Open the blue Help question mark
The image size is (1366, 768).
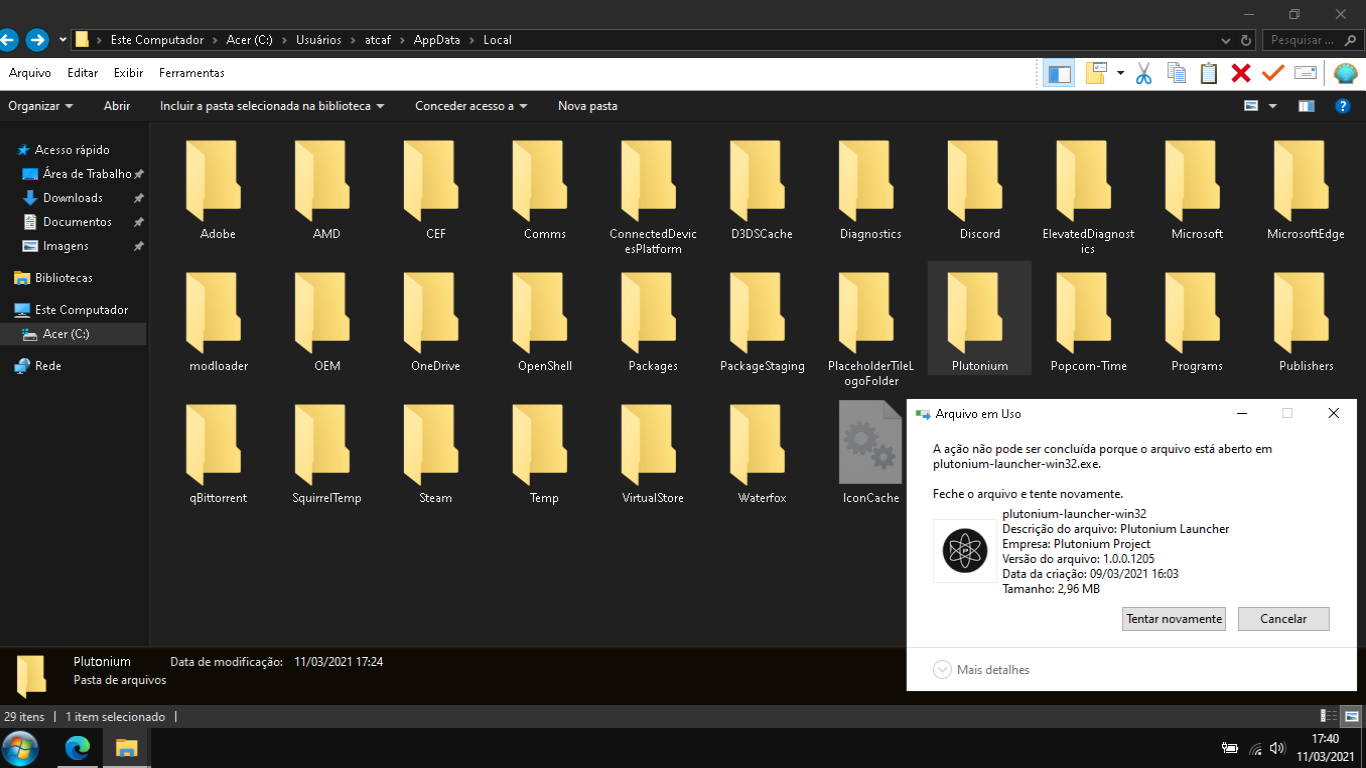click(x=1344, y=106)
